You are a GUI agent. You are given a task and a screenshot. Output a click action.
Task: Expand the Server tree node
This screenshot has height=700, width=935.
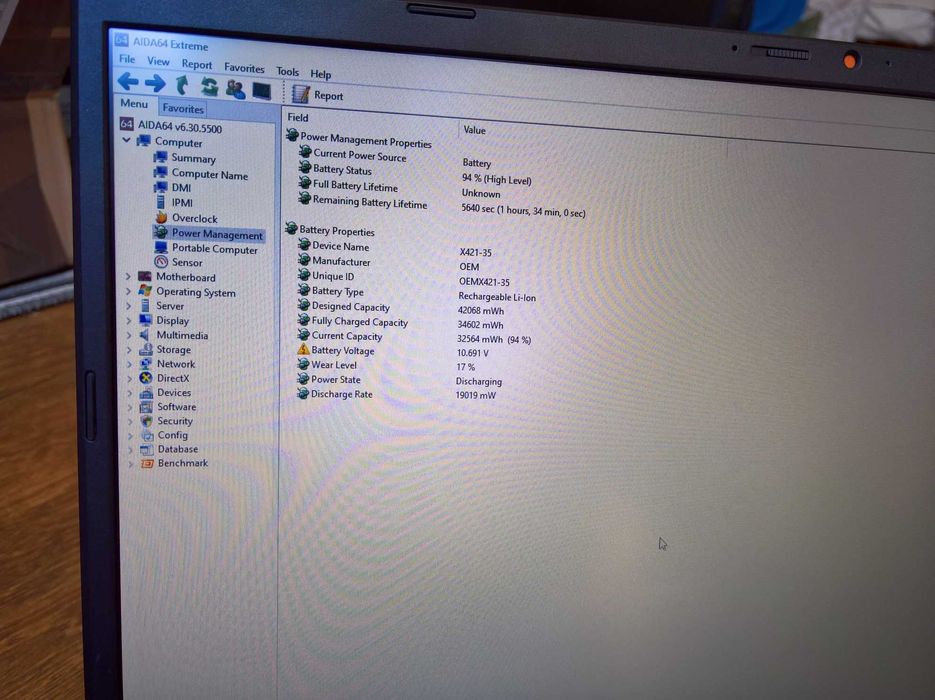(129, 306)
